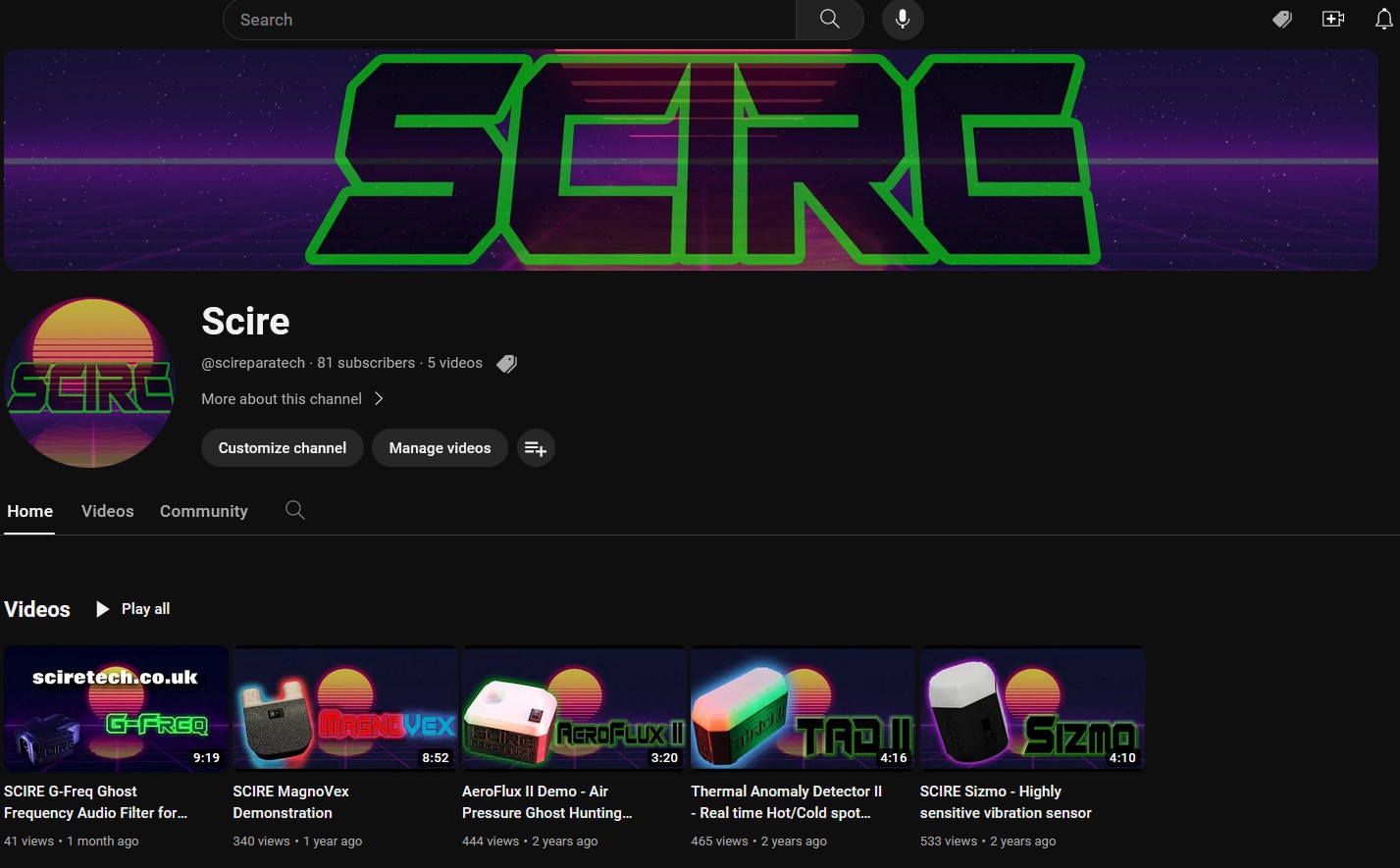Click the tag icon beside the video count
The width and height of the screenshot is (1400, 868).
[x=507, y=363]
